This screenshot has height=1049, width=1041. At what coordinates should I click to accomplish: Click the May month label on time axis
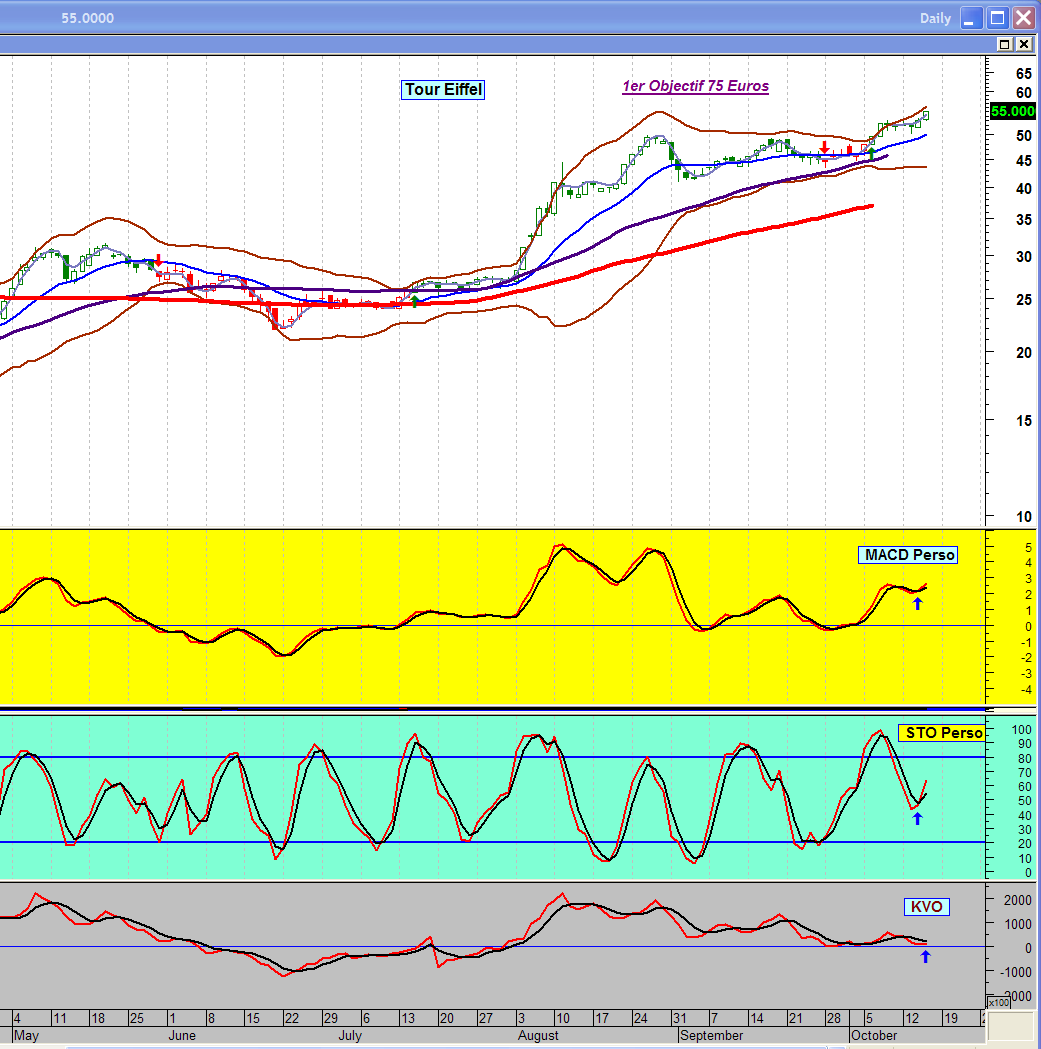(26, 1036)
